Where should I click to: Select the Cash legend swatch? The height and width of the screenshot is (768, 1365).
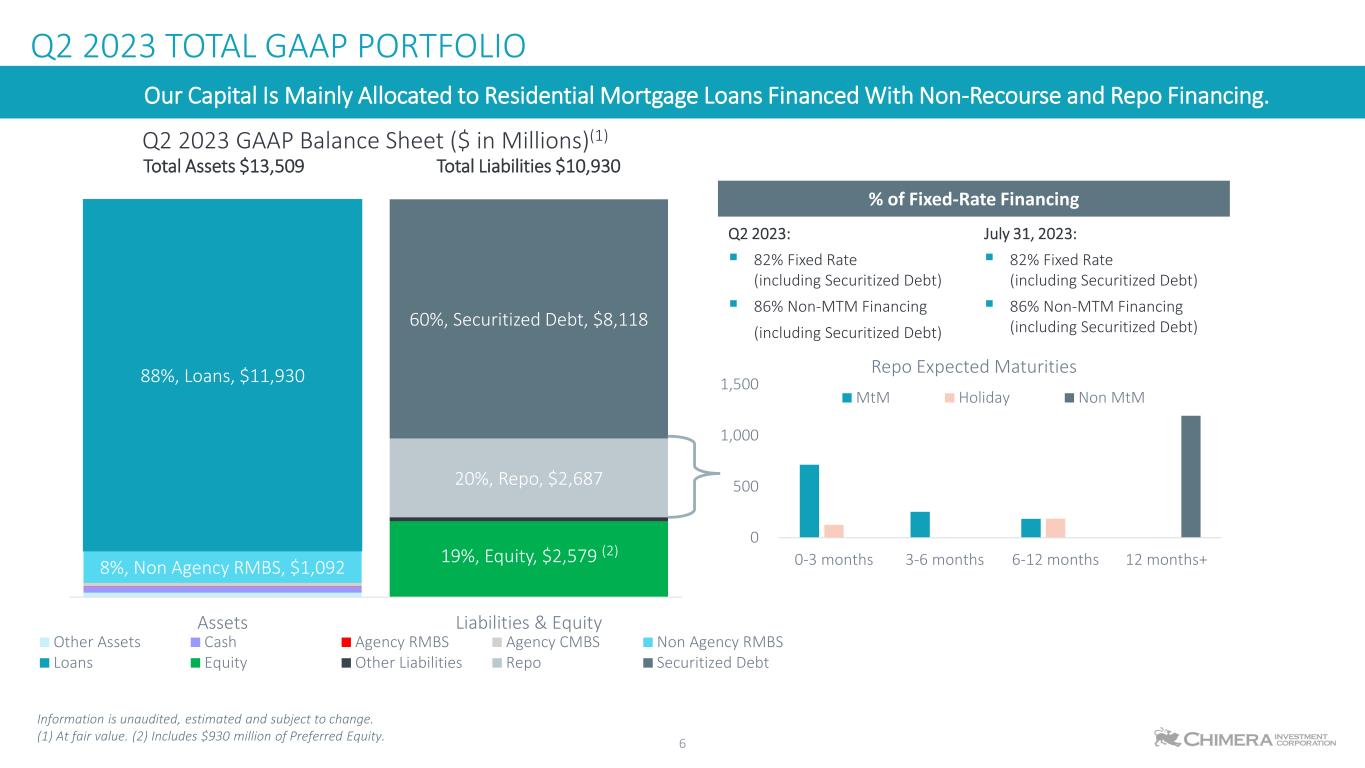click(x=196, y=642)
